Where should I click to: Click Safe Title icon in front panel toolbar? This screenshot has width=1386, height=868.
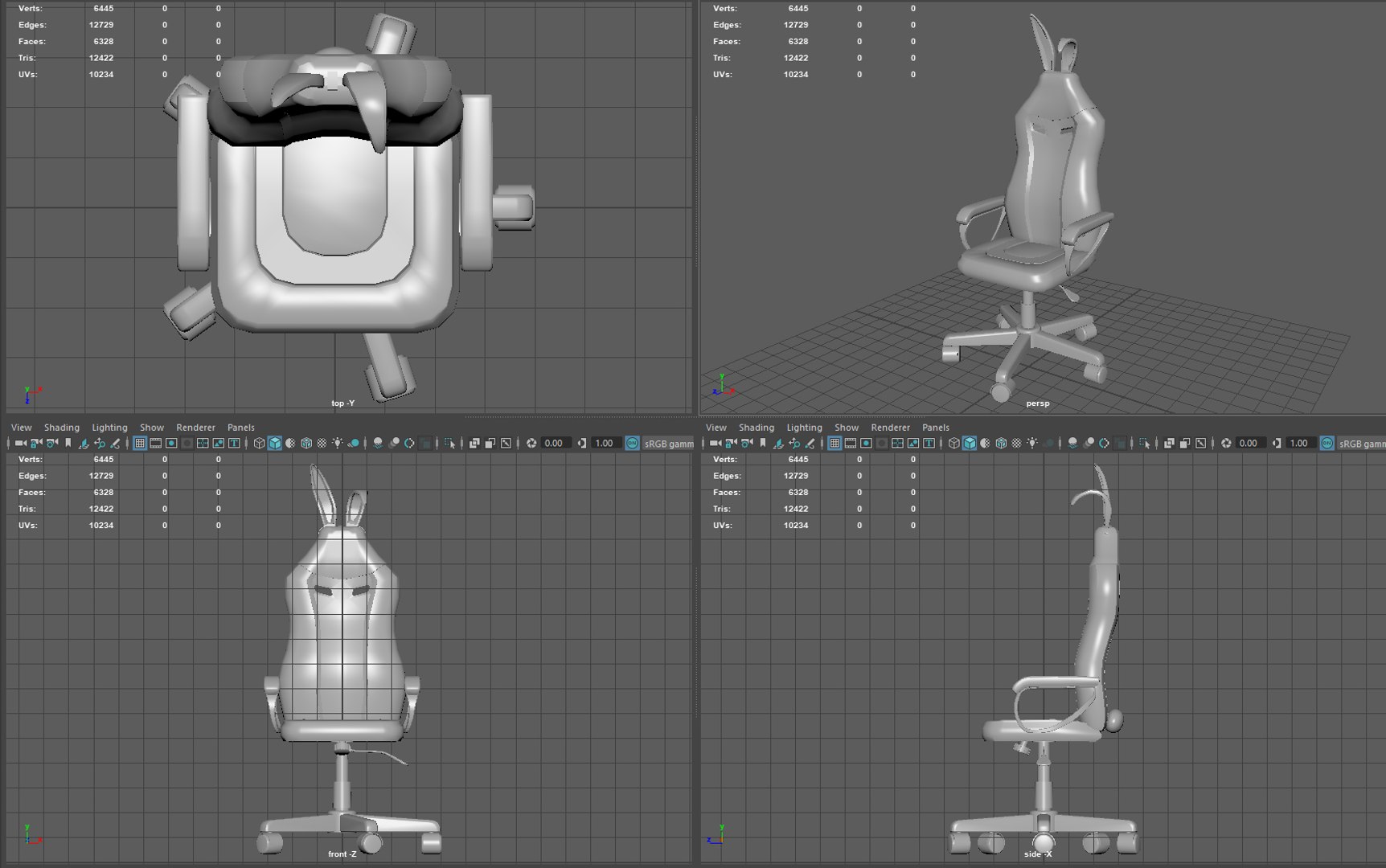click(234, 443)
